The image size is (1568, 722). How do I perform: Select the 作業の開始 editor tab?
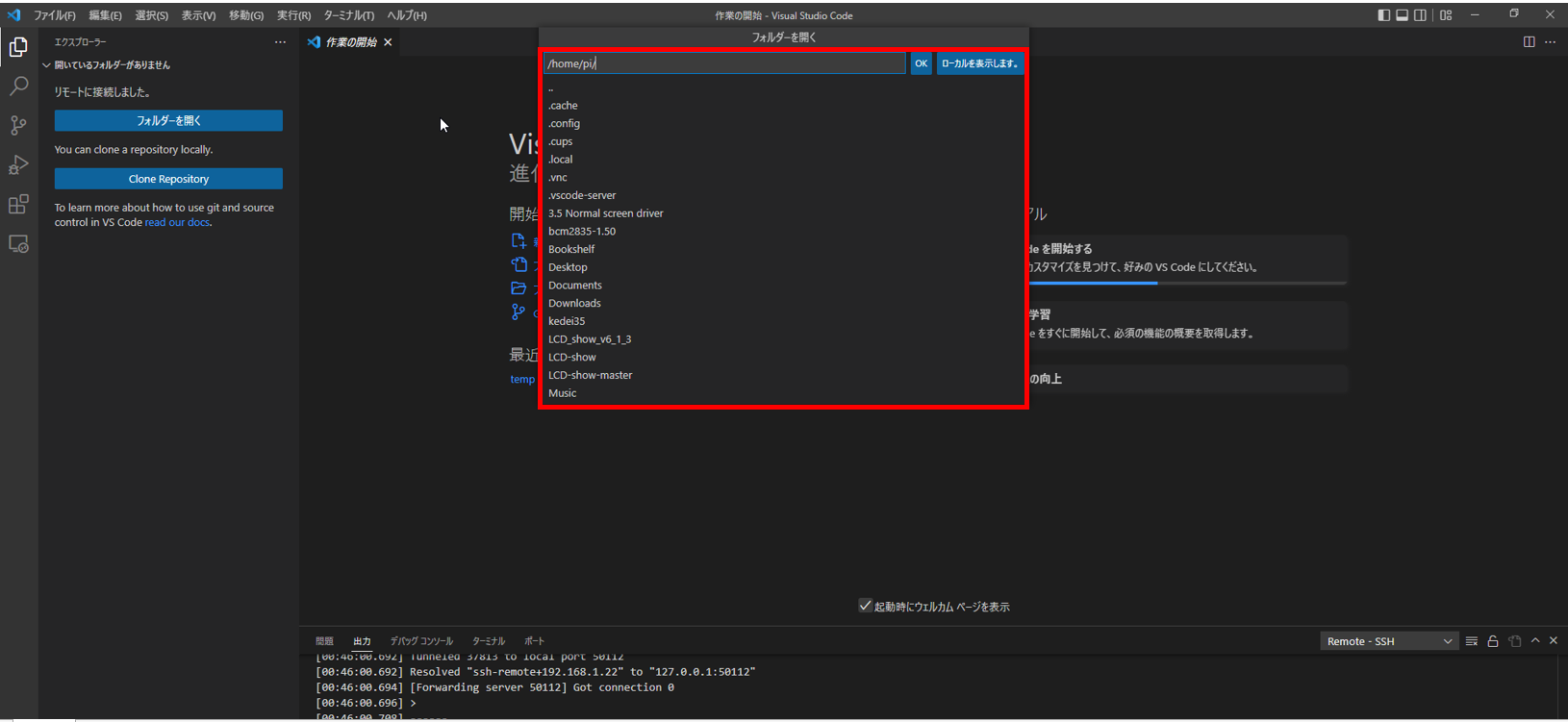[x=350, y=42]
